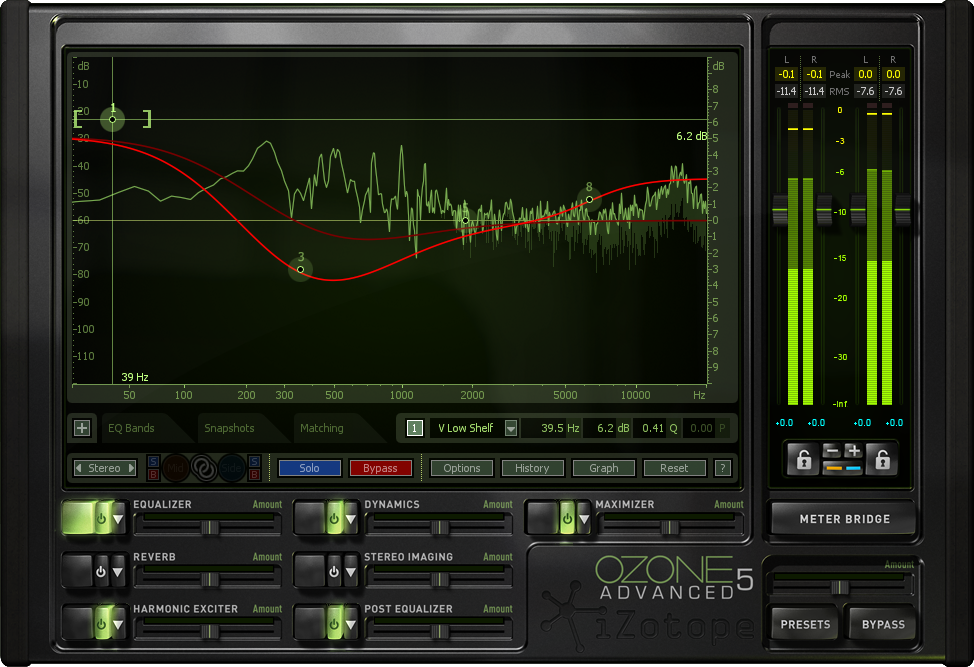Click the mid/side link rings icon
Image resolution: width=974 pixels, height=667 pixels.
(204, 468)
